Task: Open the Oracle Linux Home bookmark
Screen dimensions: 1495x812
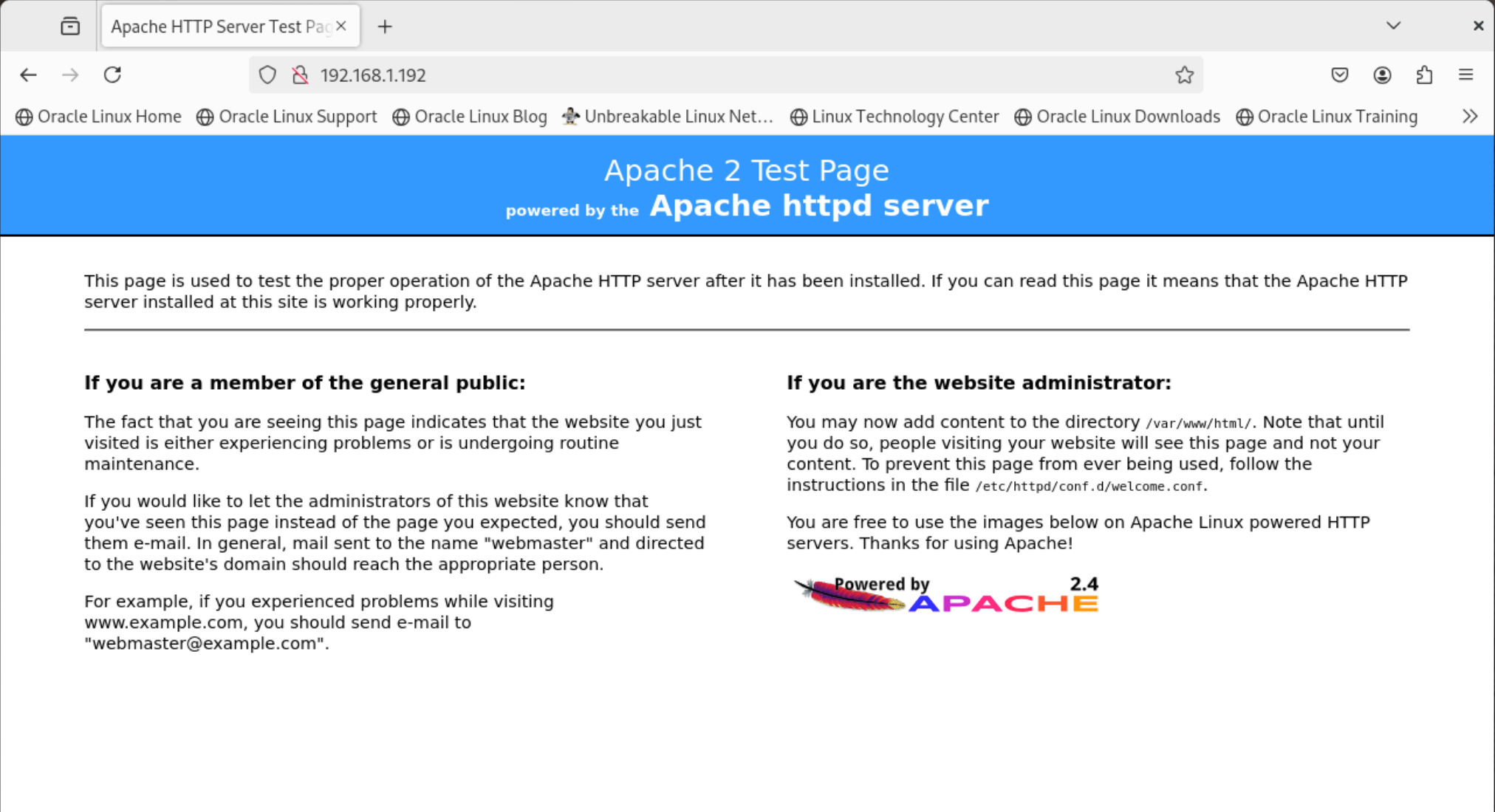Action: pyautogui.click(x=99, y=117)
